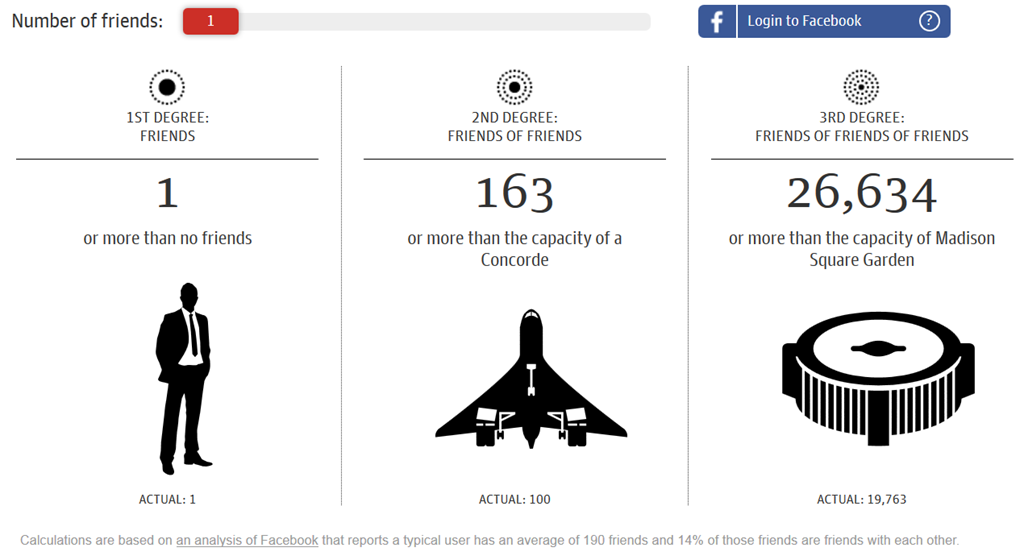Click the 1st degree dotted circle icon
Viewport: 1024px width, 560px height.
tap(167, 87)
